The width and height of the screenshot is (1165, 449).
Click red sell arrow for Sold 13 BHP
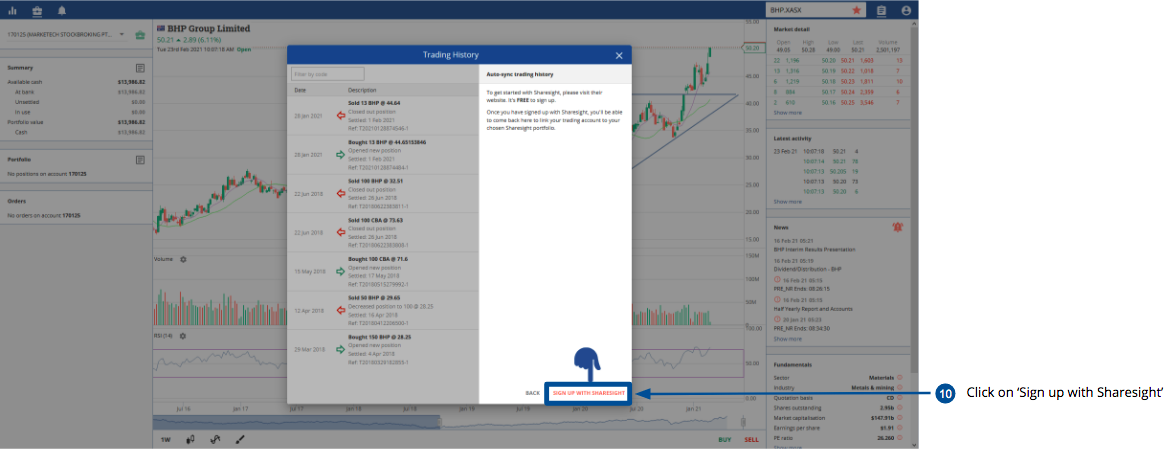click(x=341, y=115)
